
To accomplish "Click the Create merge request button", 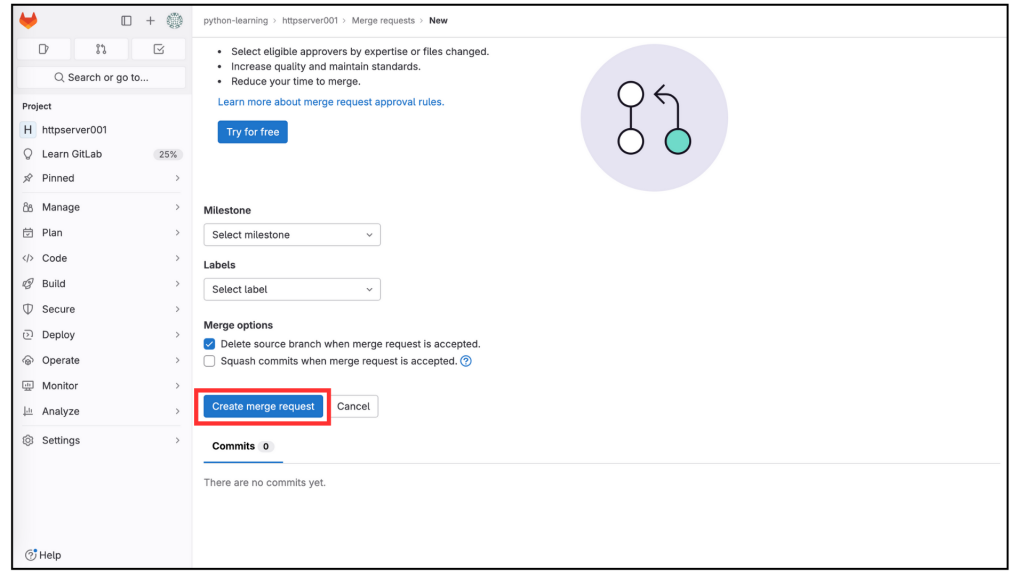I will (263, 406).
